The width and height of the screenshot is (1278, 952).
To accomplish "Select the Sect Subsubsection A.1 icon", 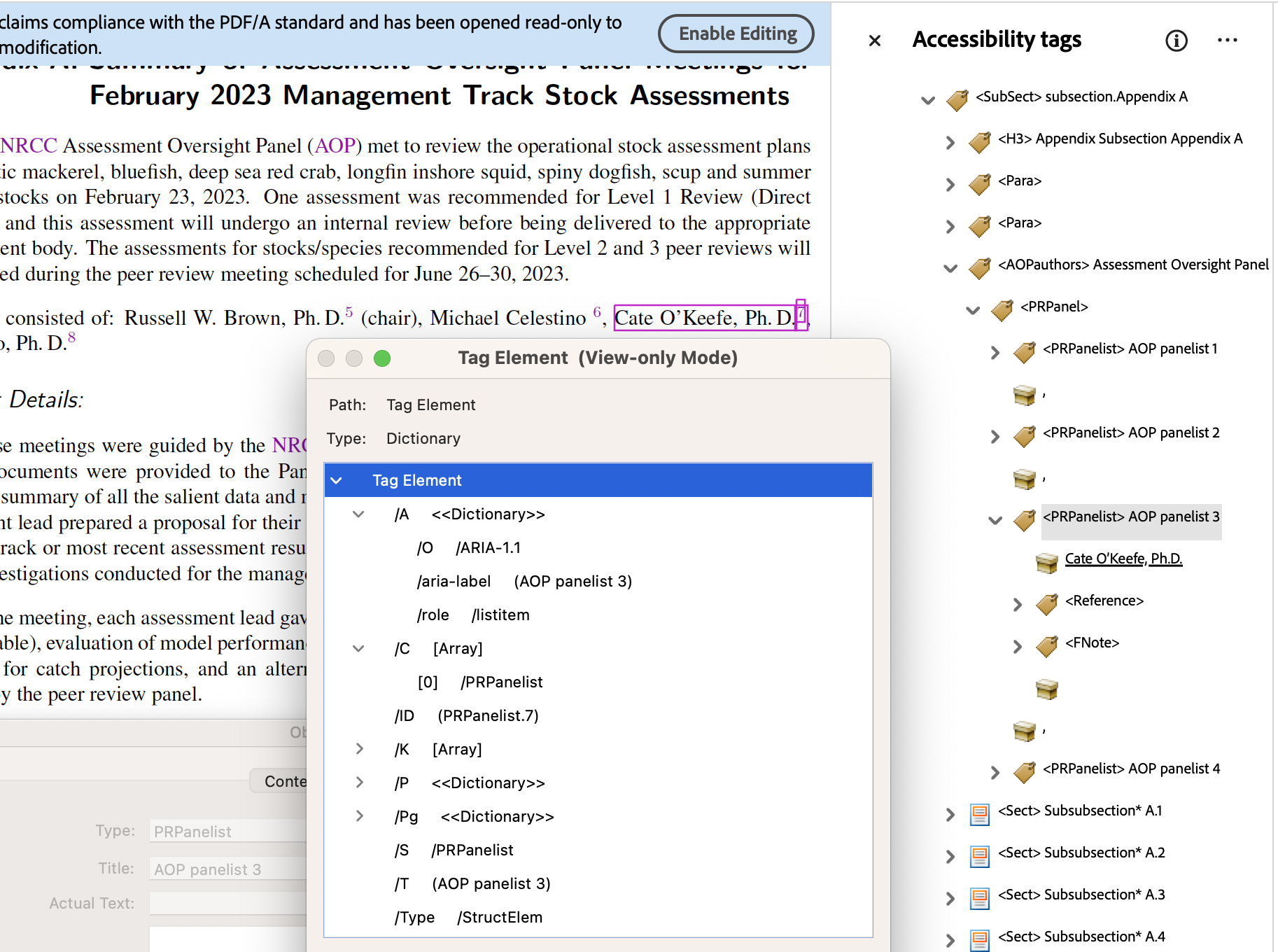I will (x=979, y=813).
